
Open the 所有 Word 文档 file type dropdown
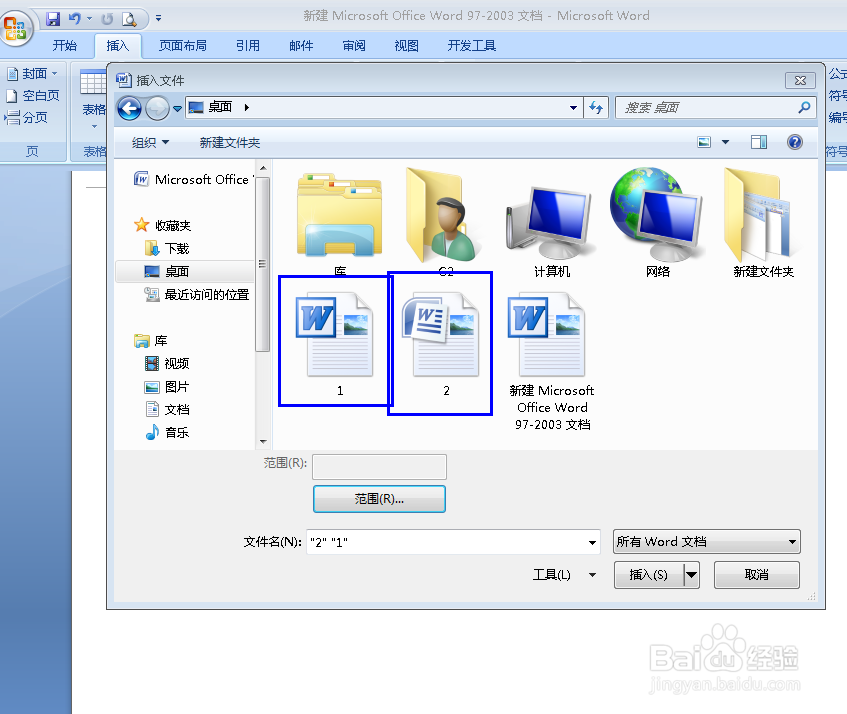(x=707, y=542)
